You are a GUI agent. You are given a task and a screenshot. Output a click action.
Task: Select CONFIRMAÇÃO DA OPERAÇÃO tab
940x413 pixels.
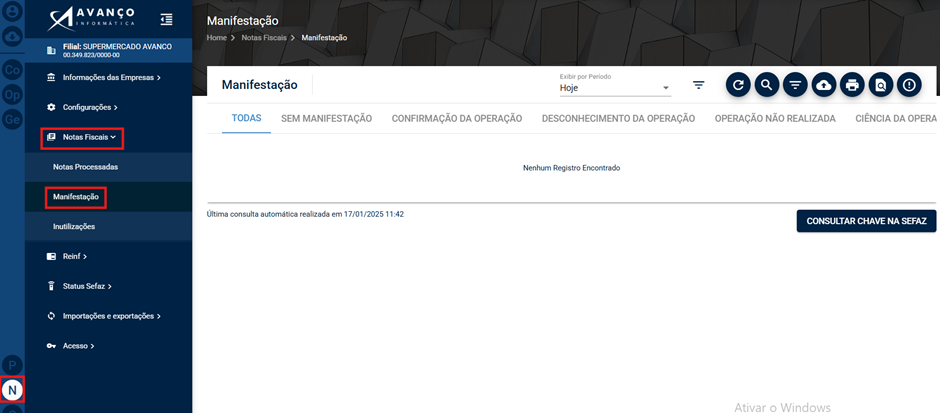click(457, 119)
